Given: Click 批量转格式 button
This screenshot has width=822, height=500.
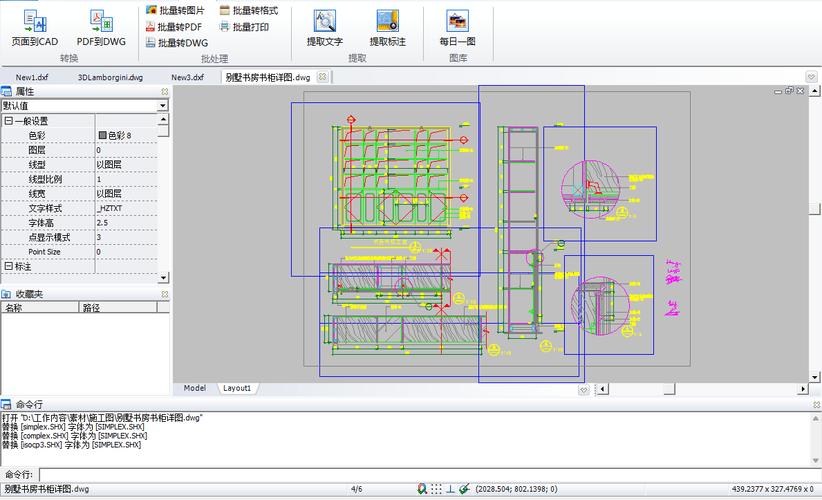Looking at the screenshot, I should (249, 10).
